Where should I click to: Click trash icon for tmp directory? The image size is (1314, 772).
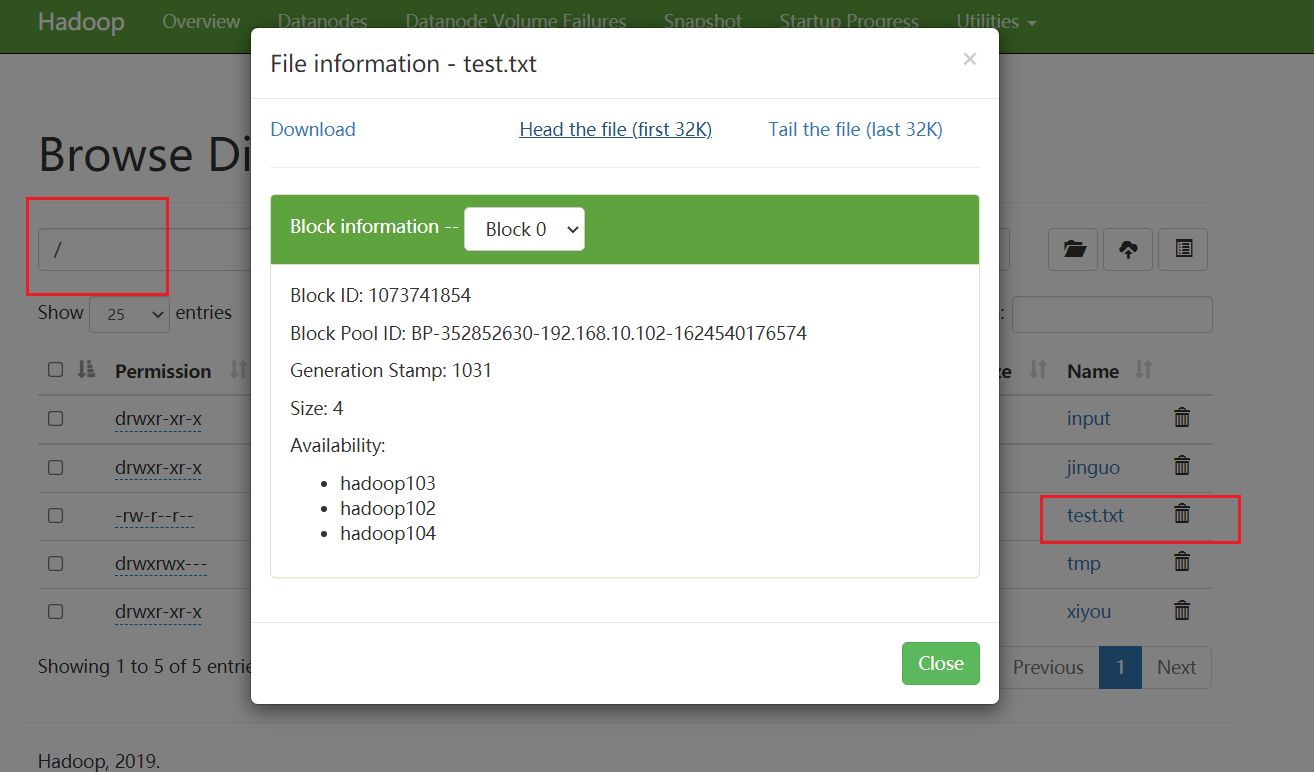pos(1182,562)
